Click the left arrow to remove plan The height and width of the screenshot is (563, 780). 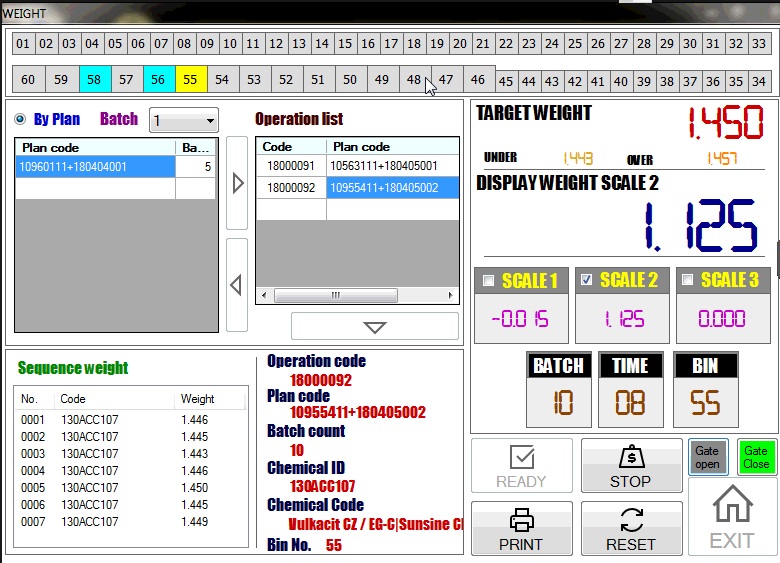pos(237,286)
